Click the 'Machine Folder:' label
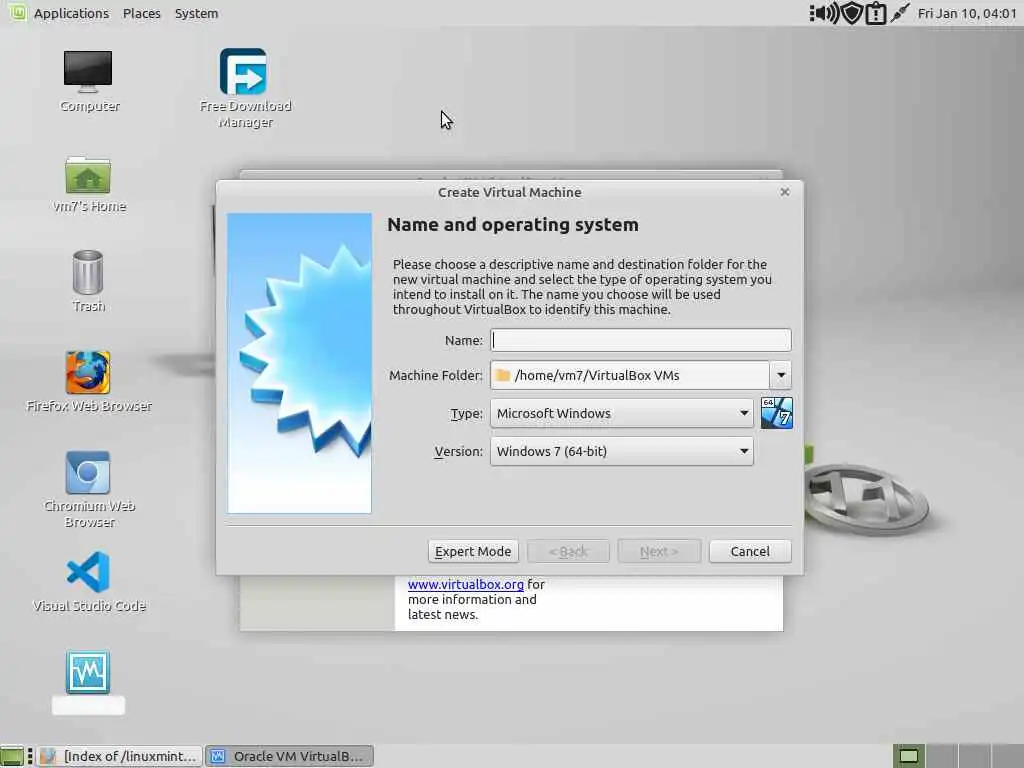This screenshot has height=768, width=1024. pyautogui.click(x=436, y=375)
